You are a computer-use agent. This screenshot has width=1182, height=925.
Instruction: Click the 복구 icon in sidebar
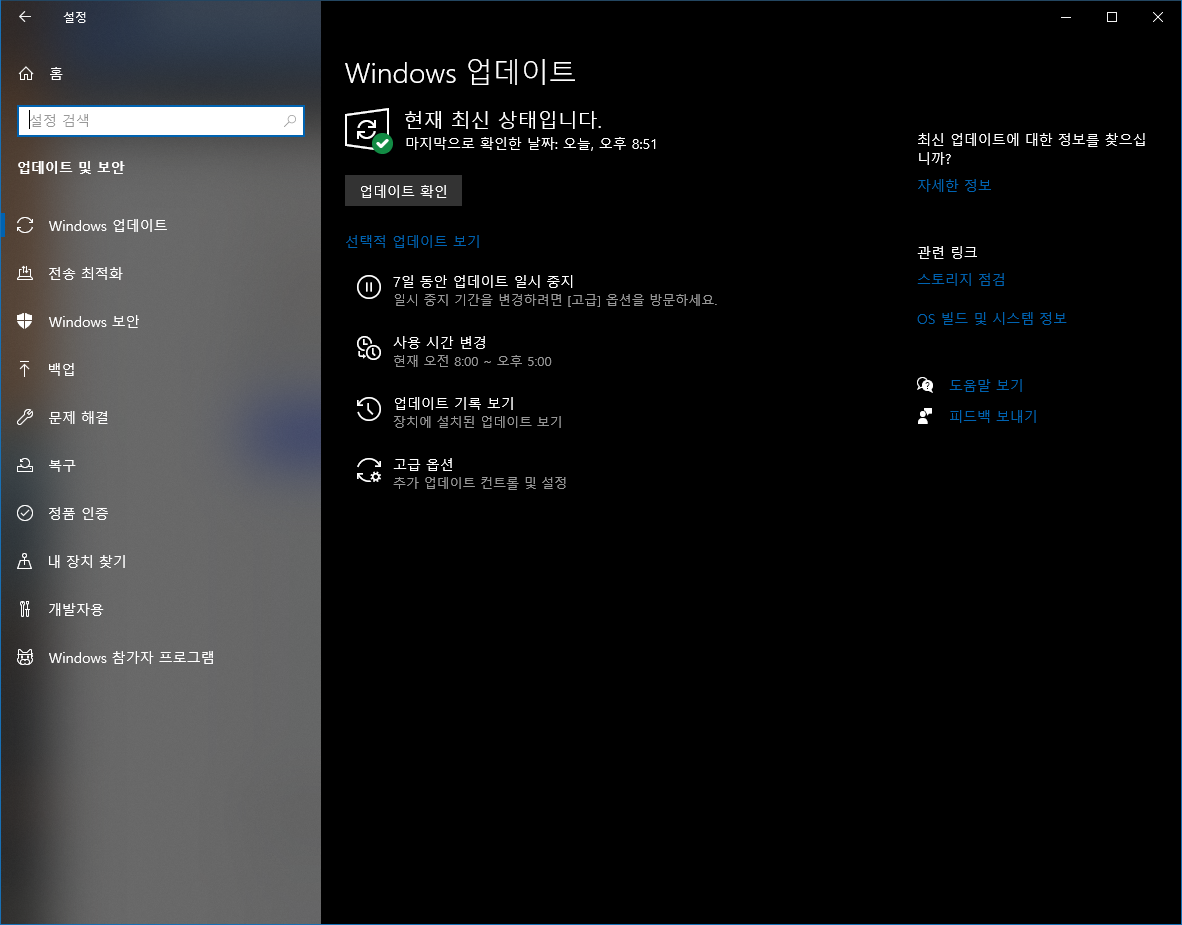25,465
